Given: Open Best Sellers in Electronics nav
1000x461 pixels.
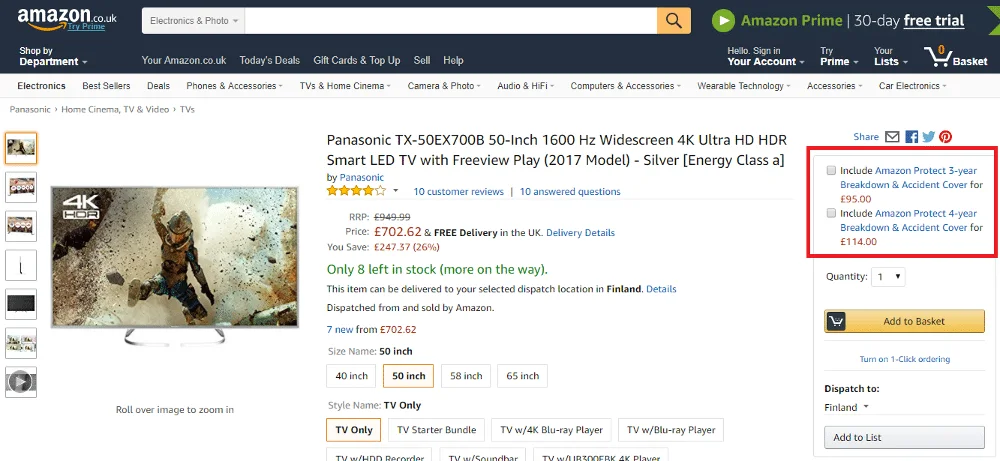Looking at the screenshot, I should tap(106, 86).
